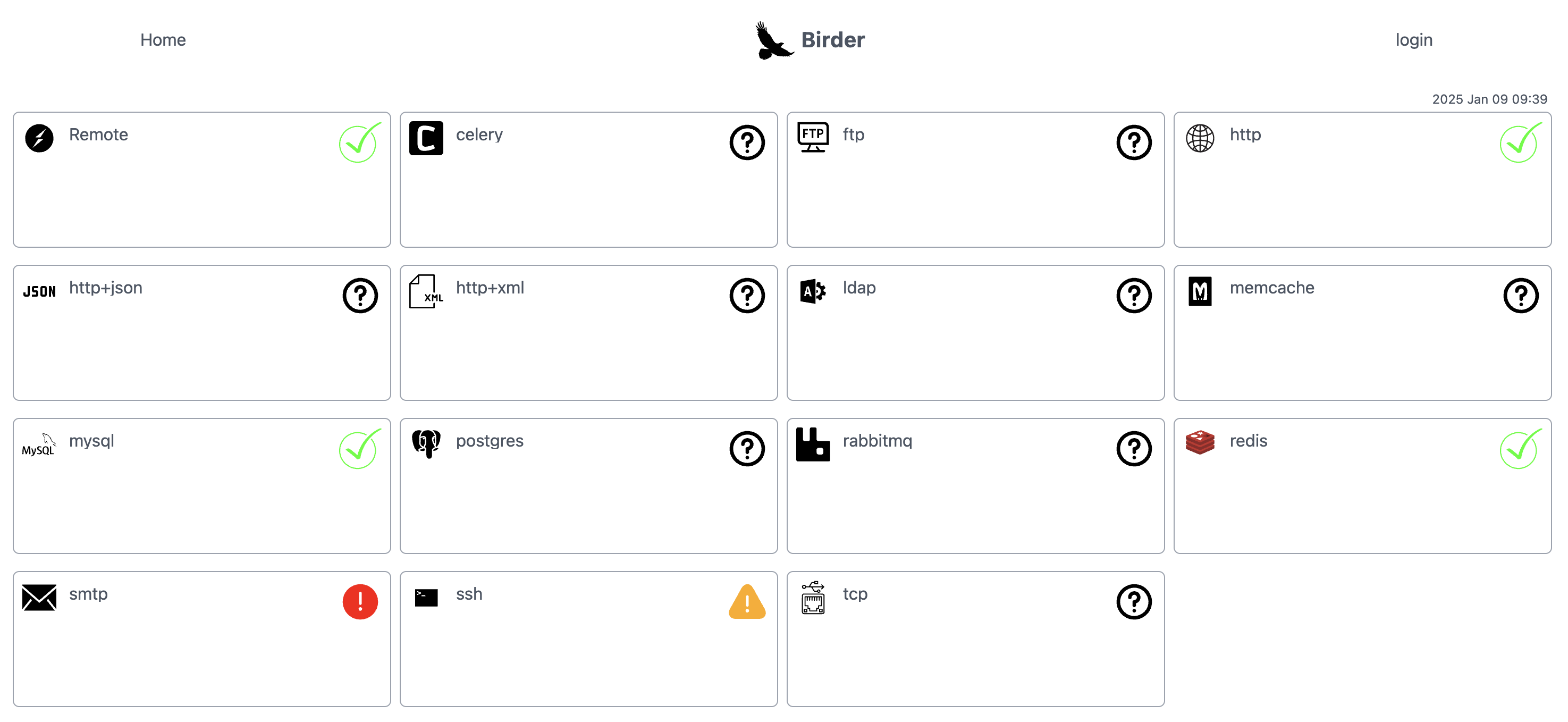The width and height of the screenshot is (1568, 722).
Task: Click the FTP monitor icon
Action: [x=813, y=138]
